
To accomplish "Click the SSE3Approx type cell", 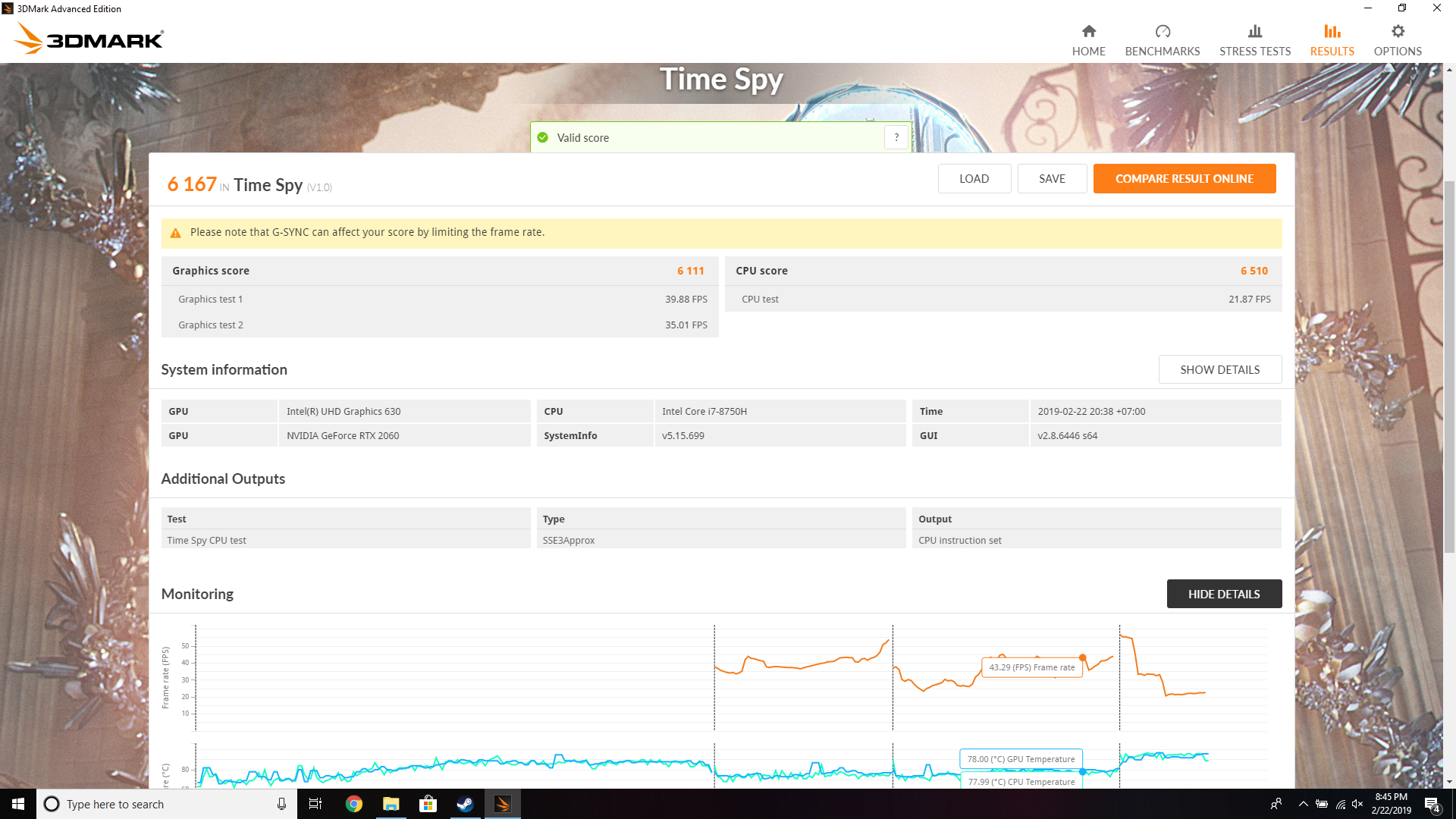I will point(721,540).
